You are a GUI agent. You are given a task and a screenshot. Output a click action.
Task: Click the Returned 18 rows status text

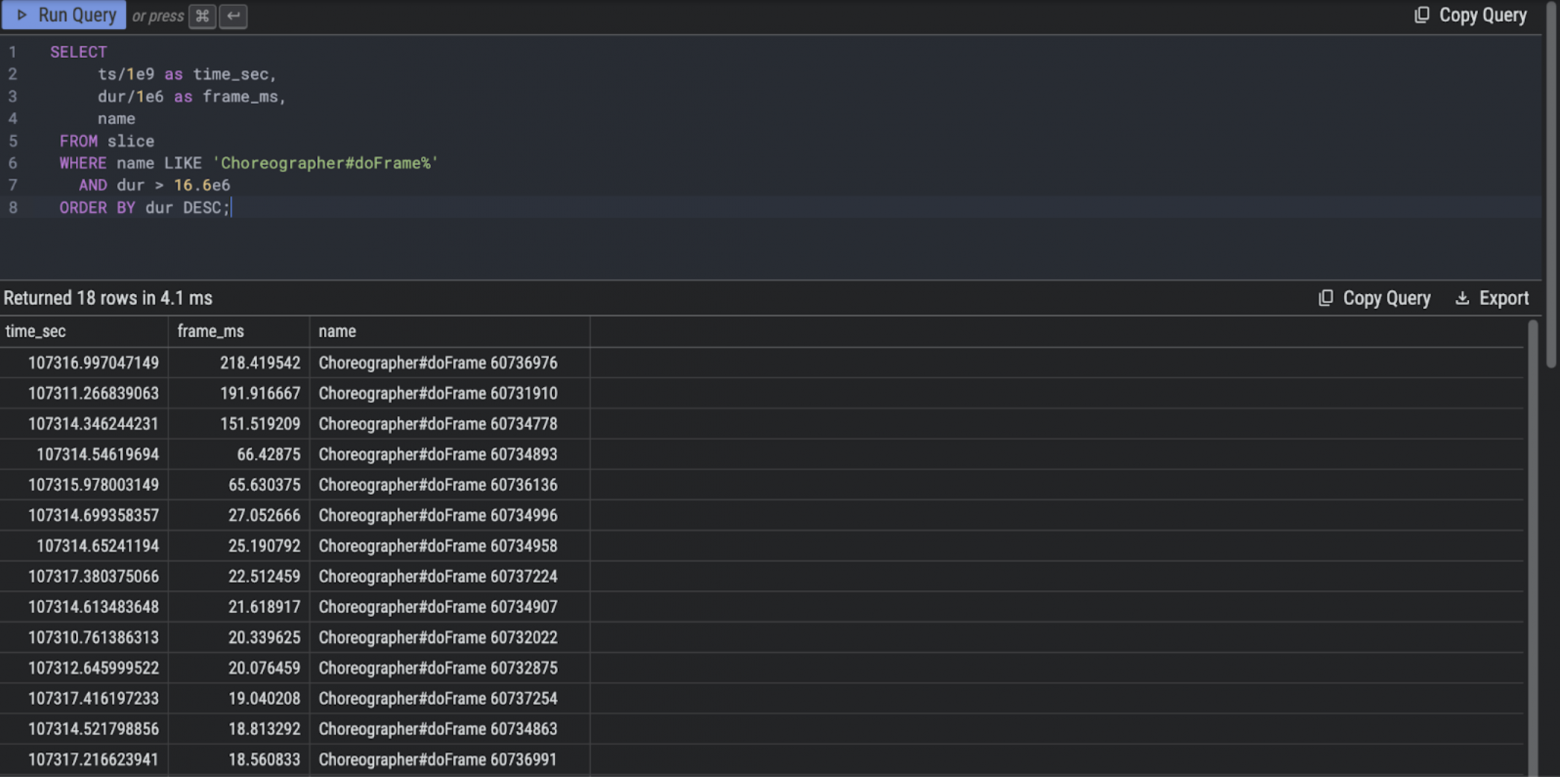pos(108,298)
